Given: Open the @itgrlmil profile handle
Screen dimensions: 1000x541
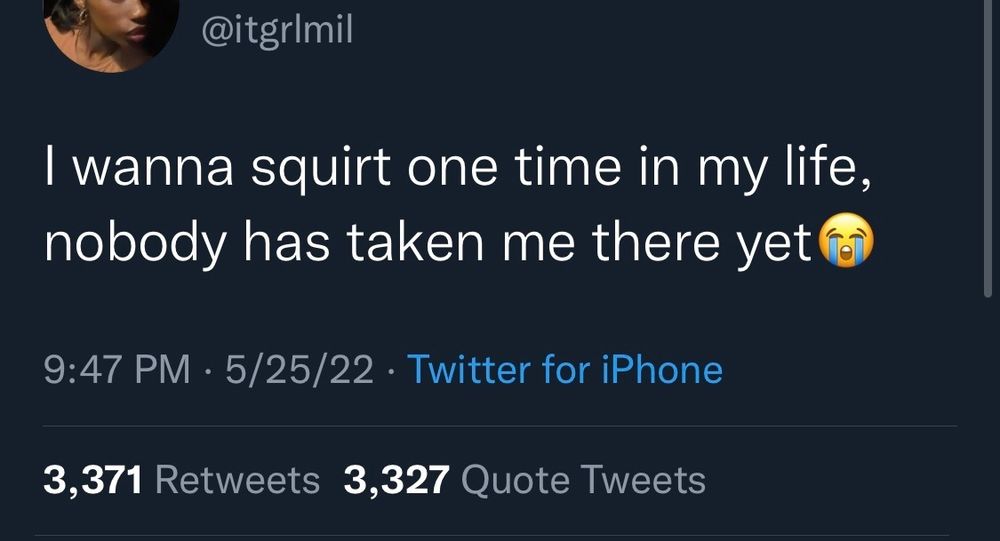Looking at the screenshot, I should (x=277, y=29).
